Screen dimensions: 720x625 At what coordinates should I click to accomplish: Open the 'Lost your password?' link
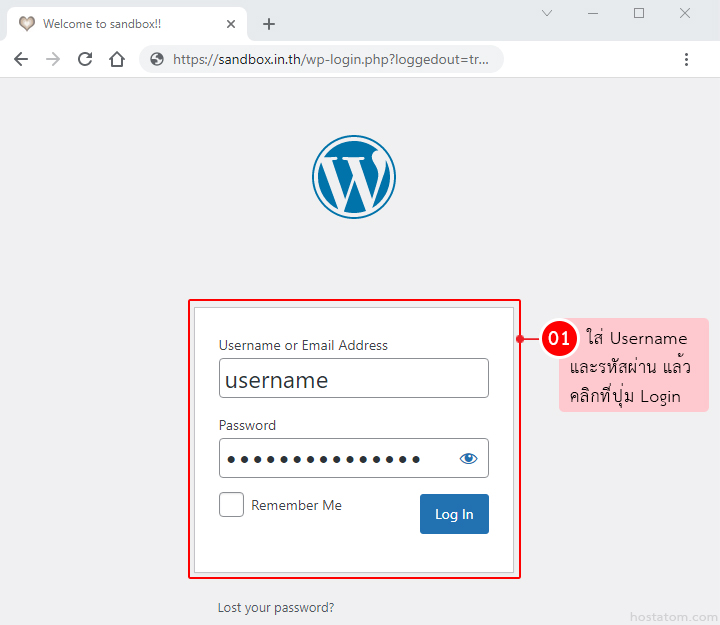(x=276, y=607)
